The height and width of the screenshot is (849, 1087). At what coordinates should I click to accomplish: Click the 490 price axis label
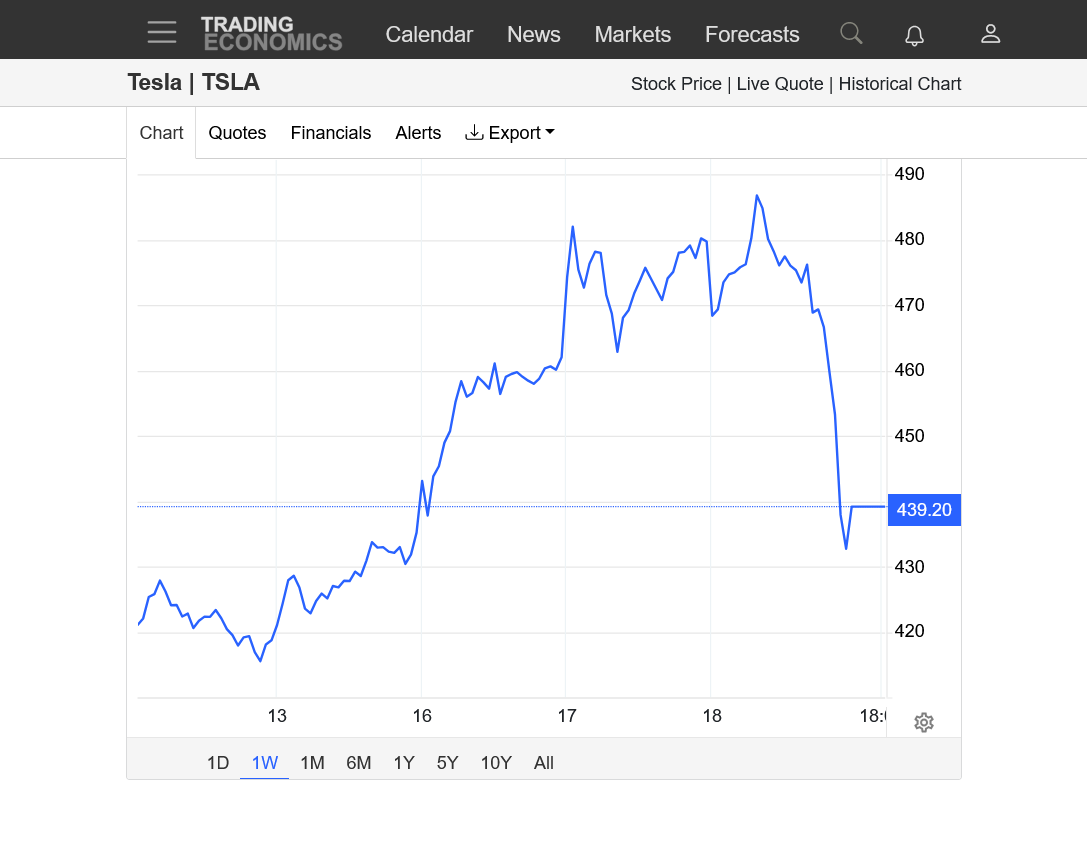[910, 174]
